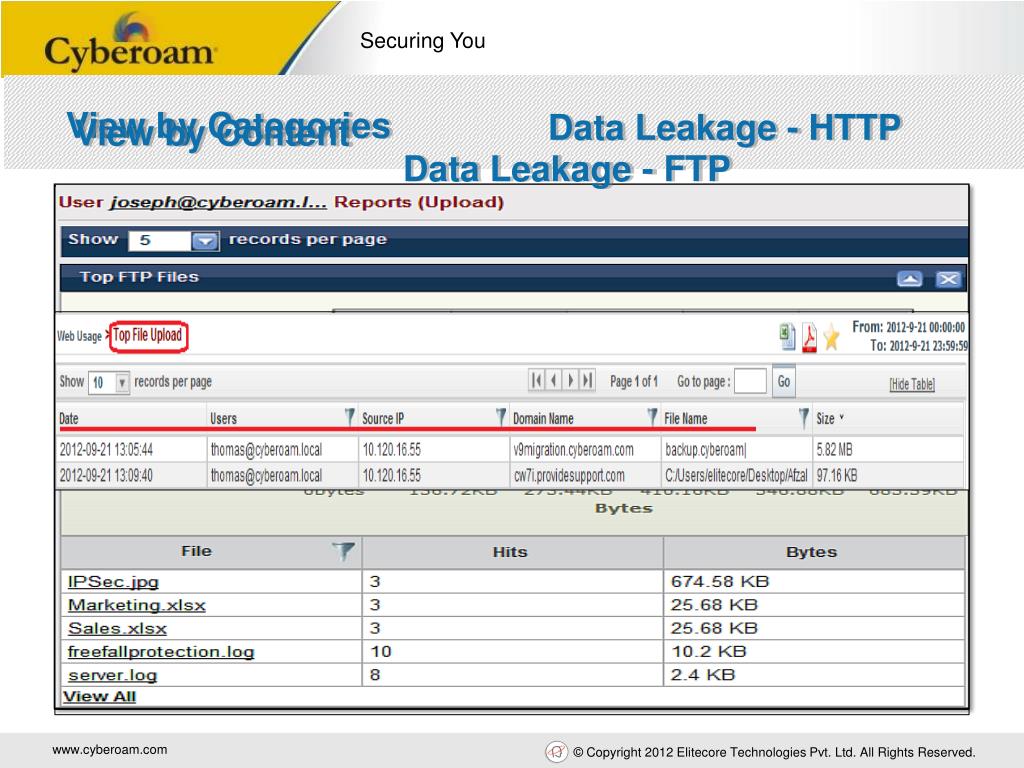Image resolution: width=1024 pixels, height=768 pixels.
Task: Open the 10 records per page dropdown
Action: (121, 383)
